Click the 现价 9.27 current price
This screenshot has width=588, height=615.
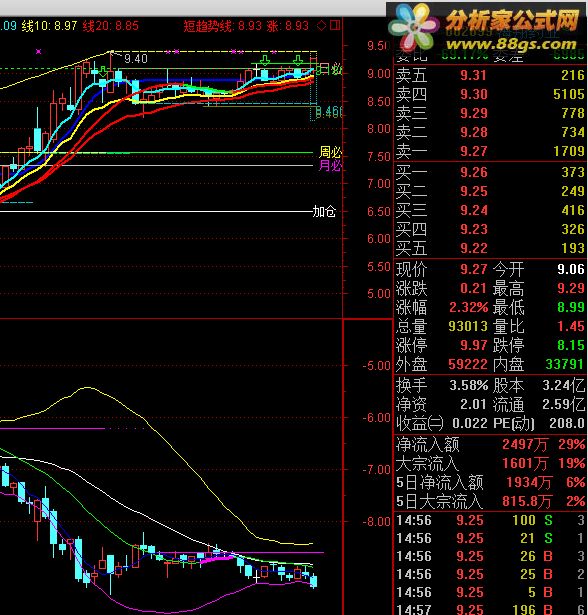click(x=473, y=269)
